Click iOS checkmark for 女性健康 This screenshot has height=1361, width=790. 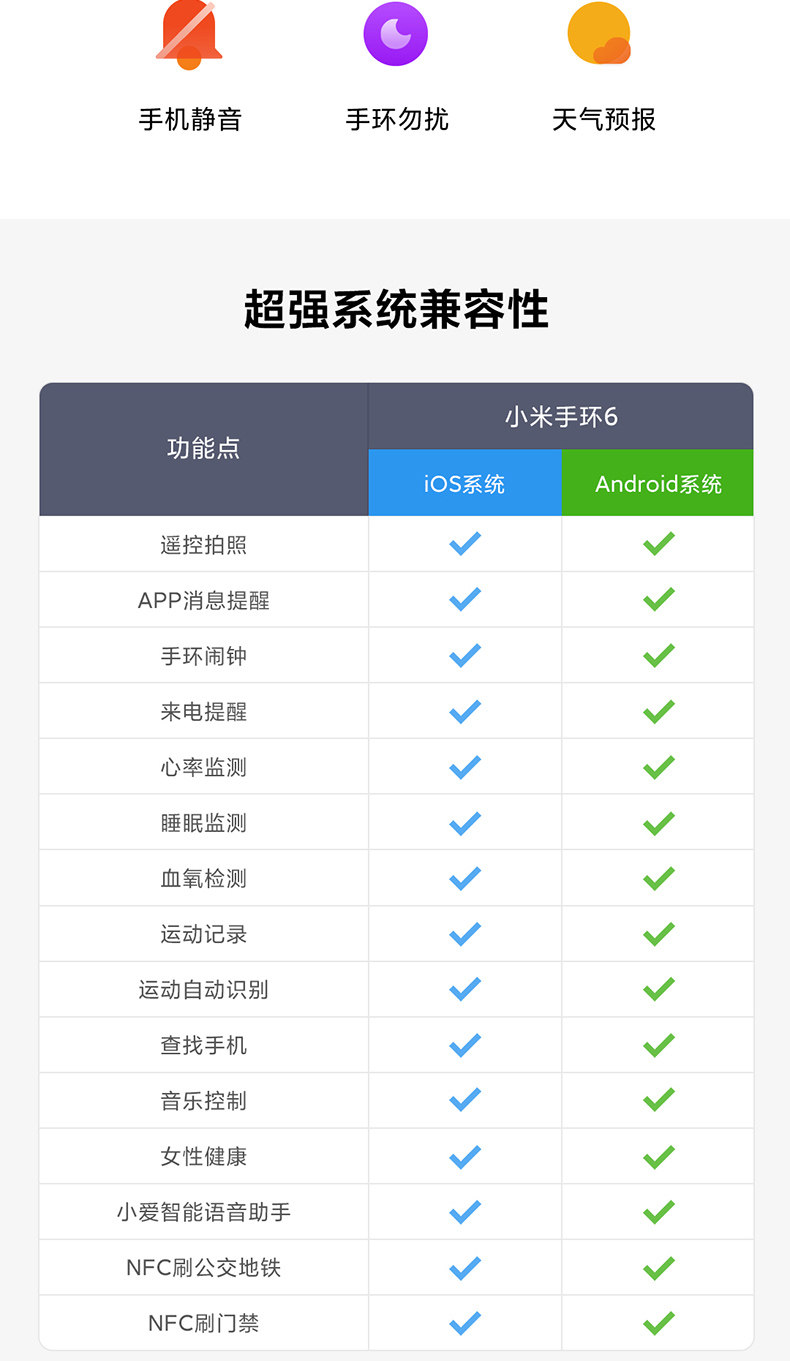(465, 1156)
